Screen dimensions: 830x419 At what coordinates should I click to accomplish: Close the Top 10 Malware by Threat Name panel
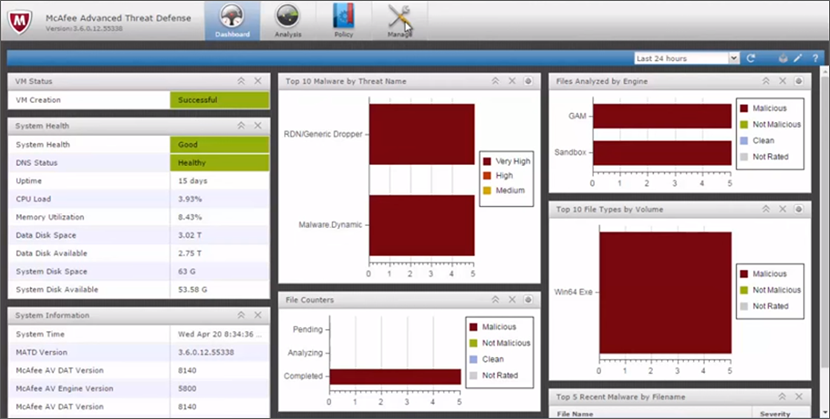512,80
